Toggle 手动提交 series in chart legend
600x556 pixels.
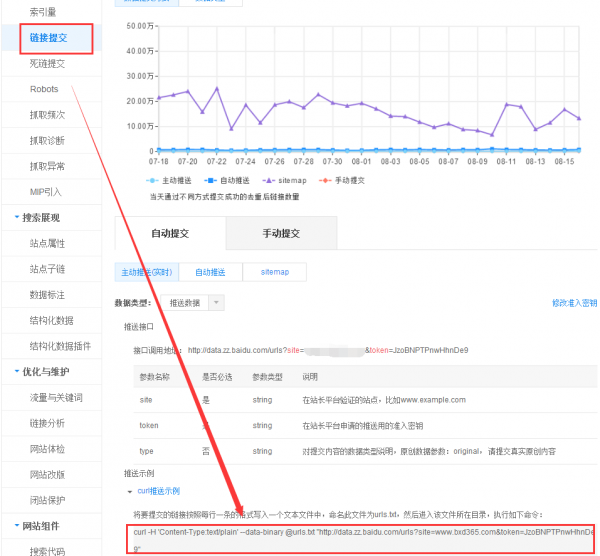[x=342, y=180]
